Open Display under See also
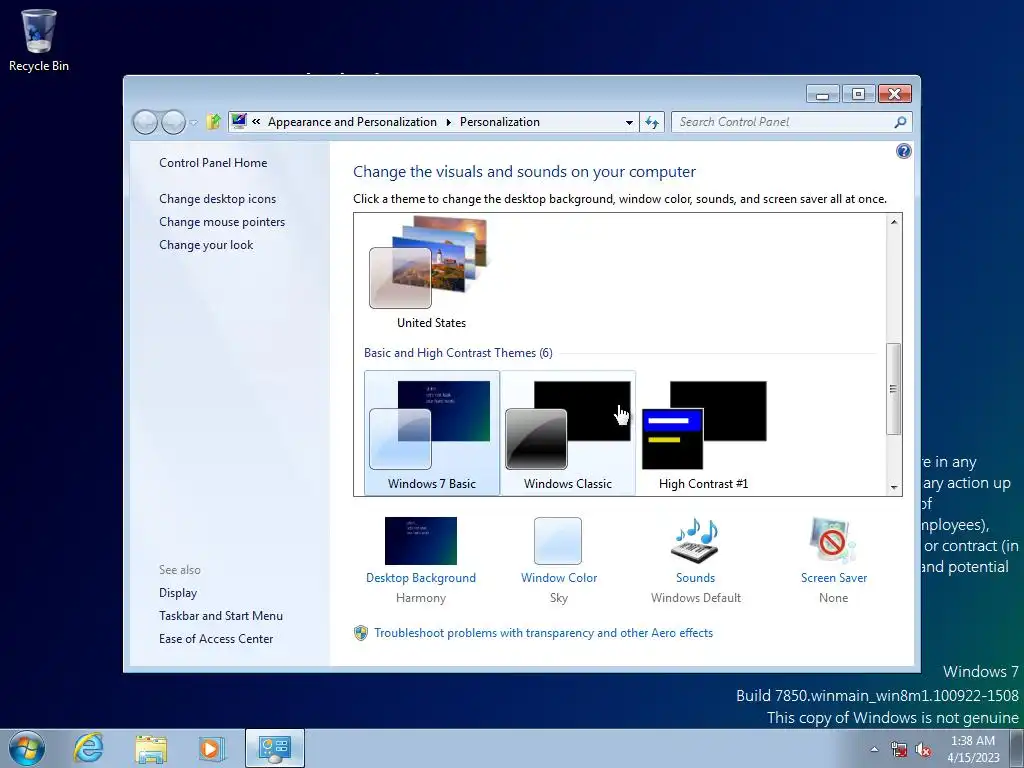 [x=178, y=593]
